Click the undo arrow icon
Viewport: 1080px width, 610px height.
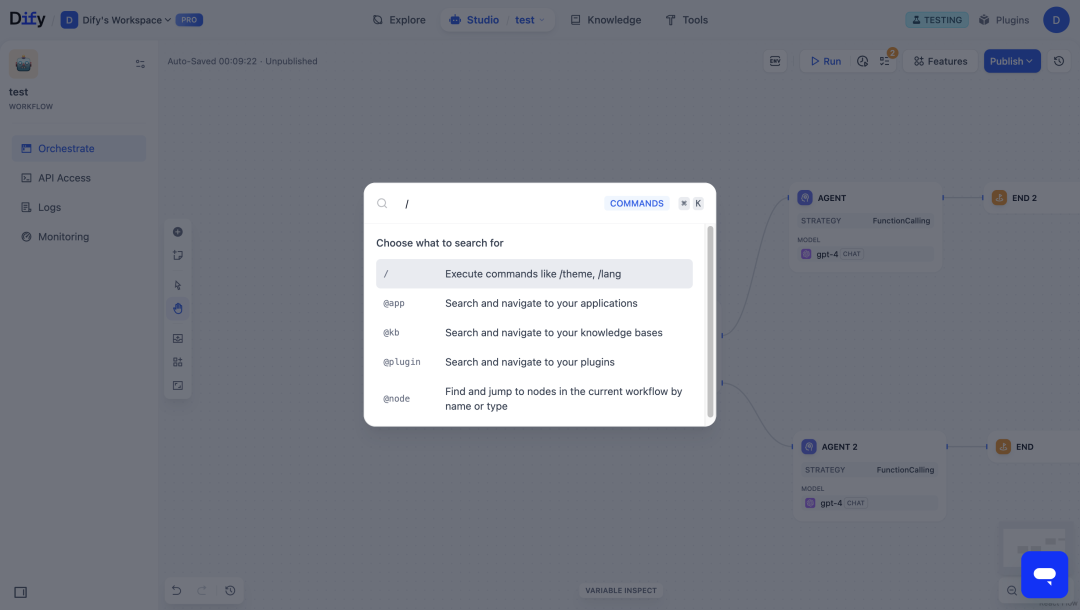(x=177, y=591)
